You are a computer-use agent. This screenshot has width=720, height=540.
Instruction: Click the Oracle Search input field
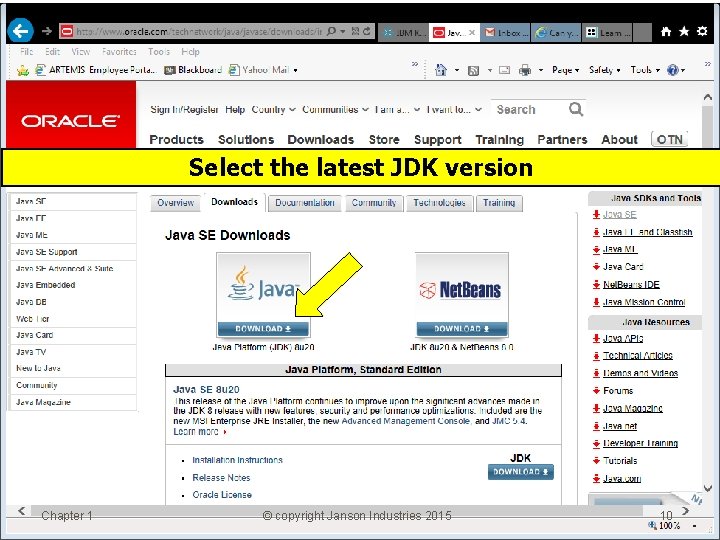[x=530, y=109]
